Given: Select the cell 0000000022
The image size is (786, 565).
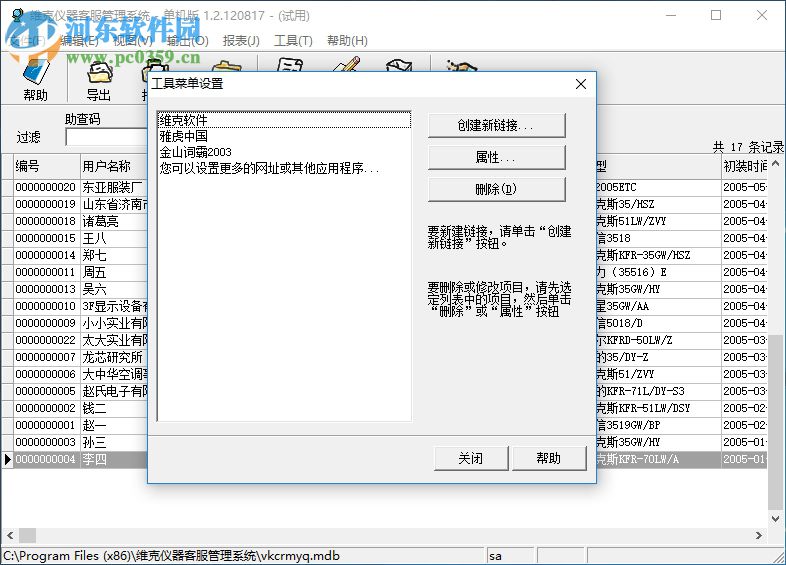Looking at the screenshot, I should point(46,340).
